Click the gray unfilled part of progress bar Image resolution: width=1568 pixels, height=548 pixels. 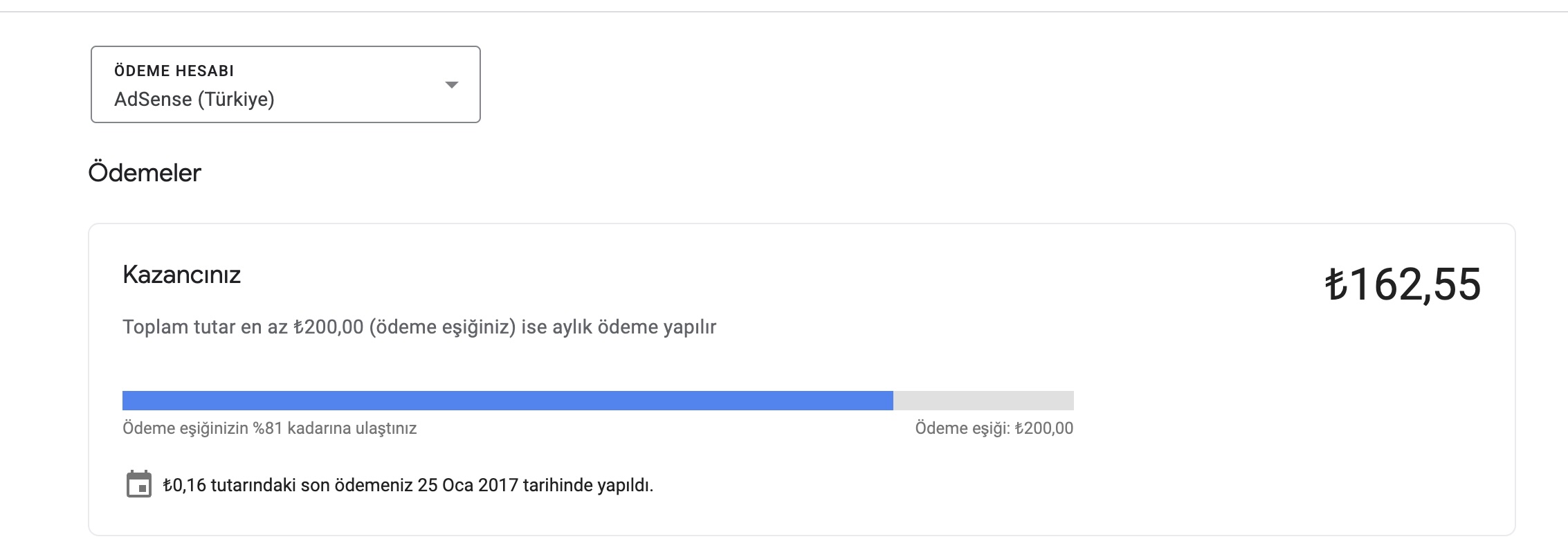click(983, 401)
